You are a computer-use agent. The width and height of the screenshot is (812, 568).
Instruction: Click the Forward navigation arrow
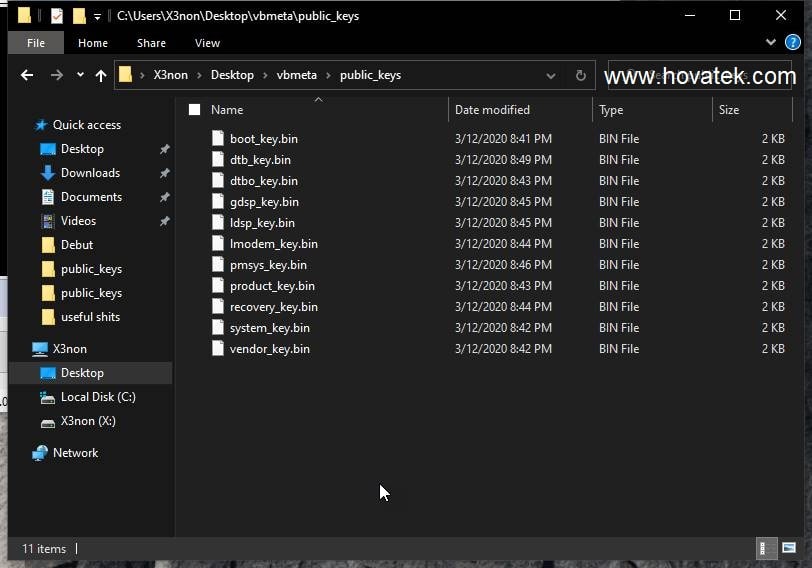point(56,76)
